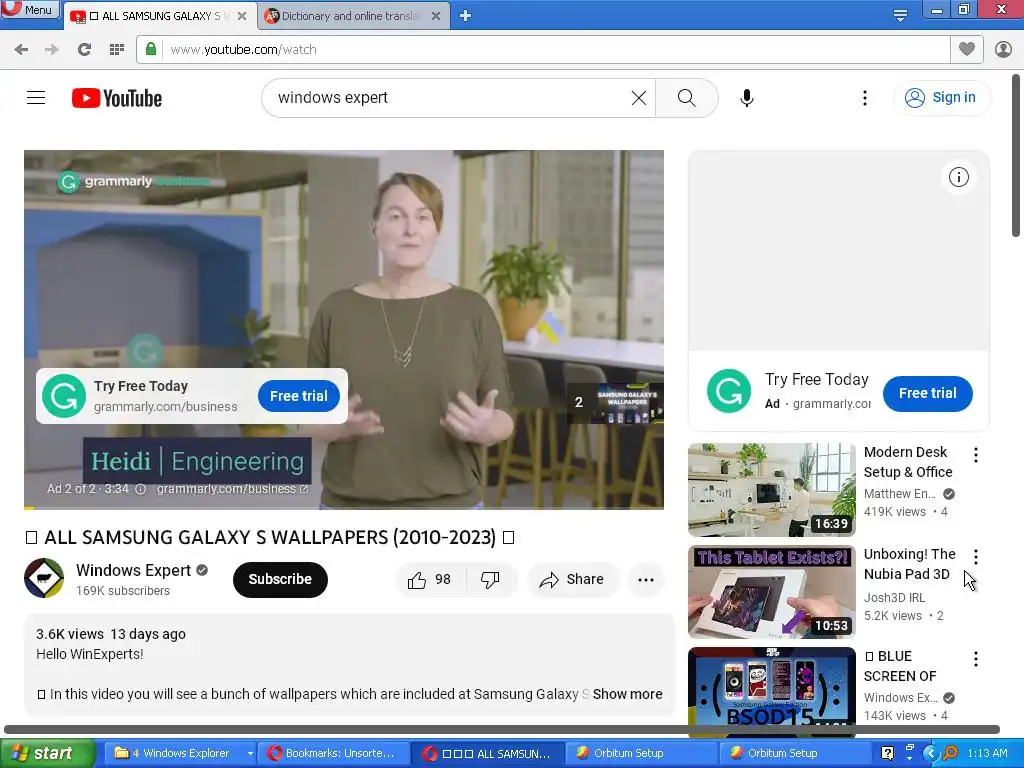Viewport: 1024px width, 768px height.
Task: Expand description with Show more
Action: click(627, 694)
